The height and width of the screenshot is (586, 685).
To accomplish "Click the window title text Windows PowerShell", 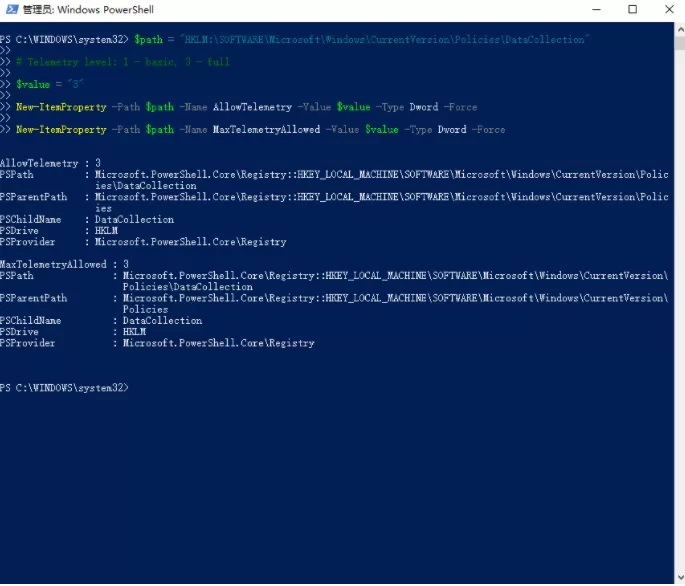I will 105,10.
